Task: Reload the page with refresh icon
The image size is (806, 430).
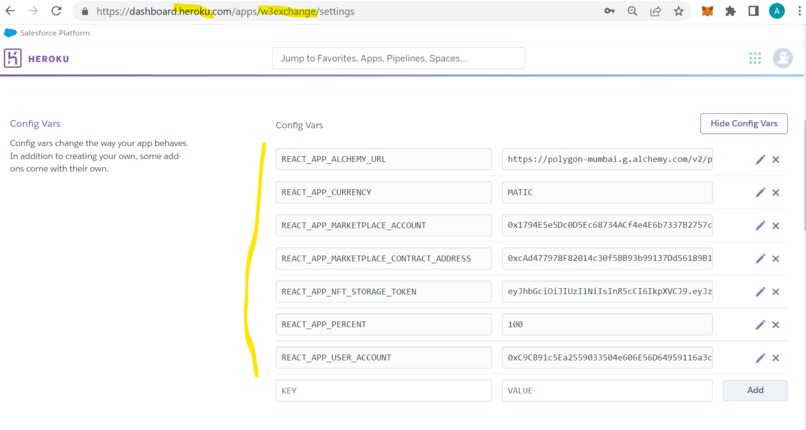Action: (57, 11)
